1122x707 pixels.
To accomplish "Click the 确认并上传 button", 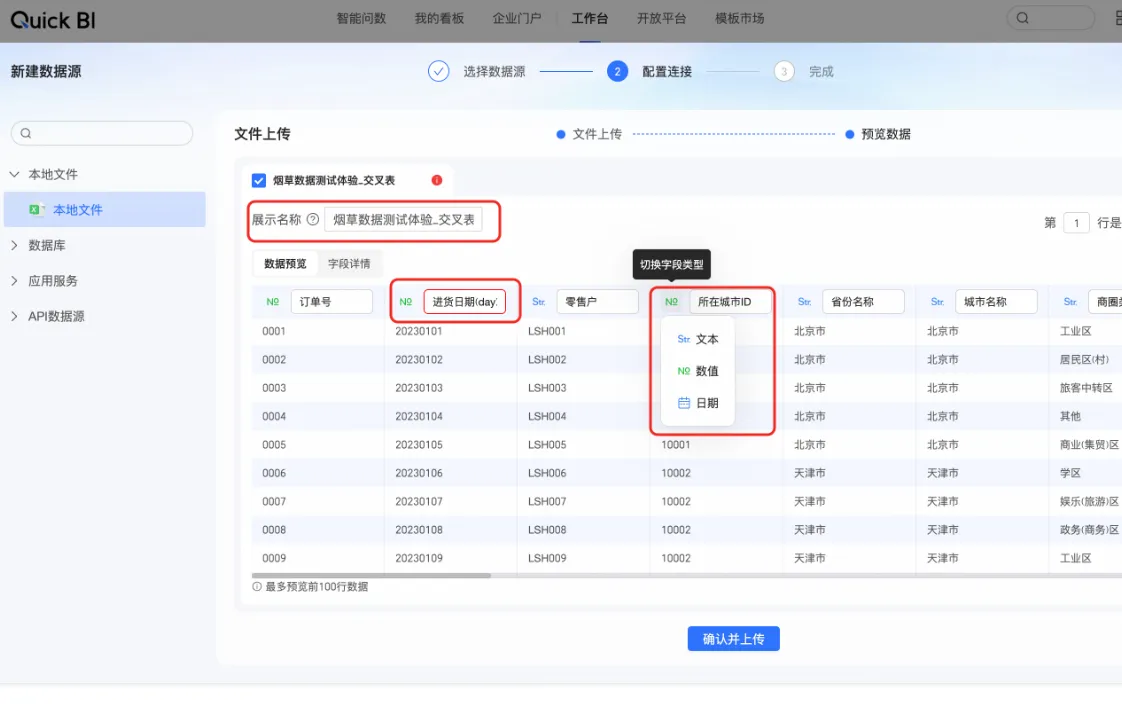I will [x=733, y=638].
